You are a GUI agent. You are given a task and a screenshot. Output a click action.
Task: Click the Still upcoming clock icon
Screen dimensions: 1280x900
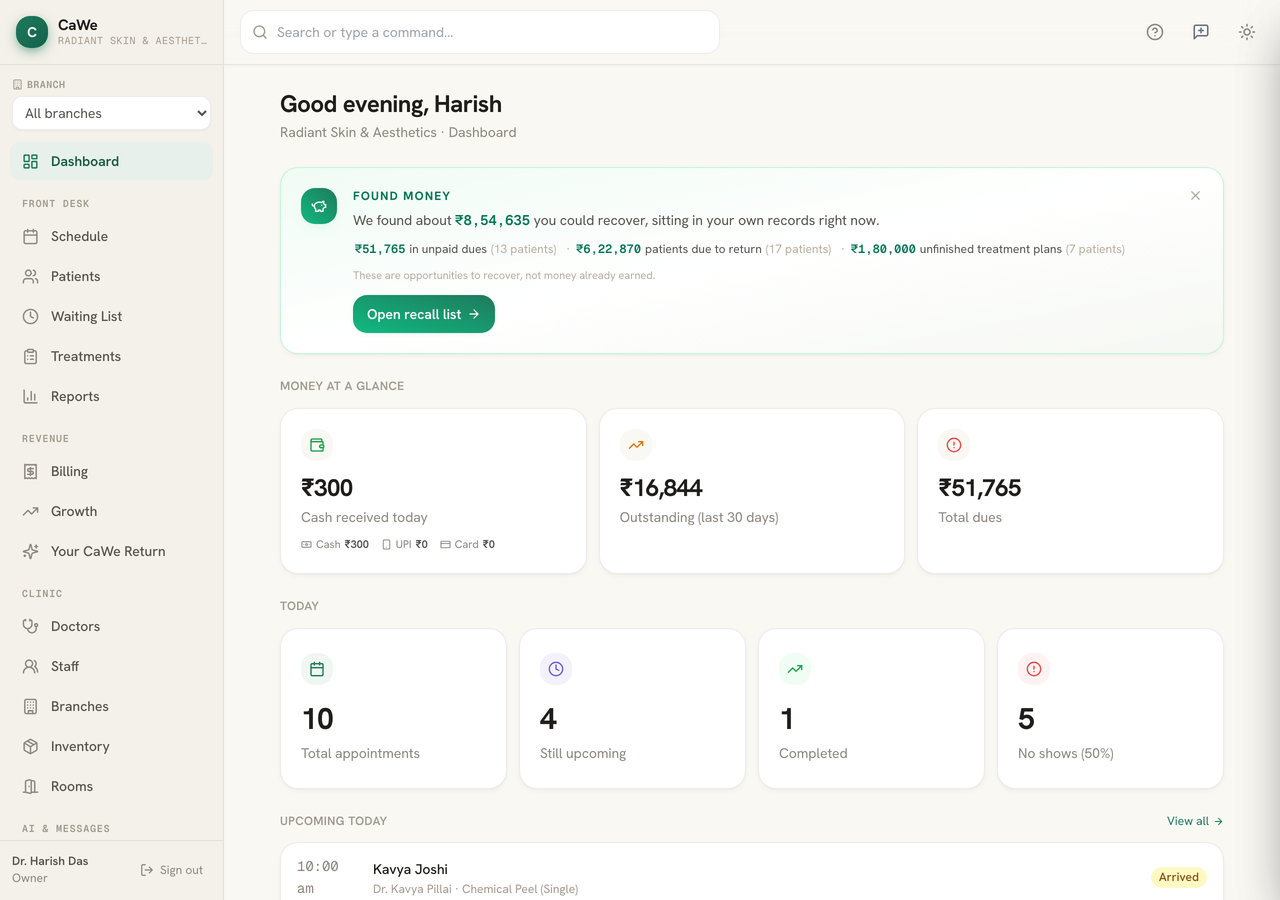click(x=556, y=669)
